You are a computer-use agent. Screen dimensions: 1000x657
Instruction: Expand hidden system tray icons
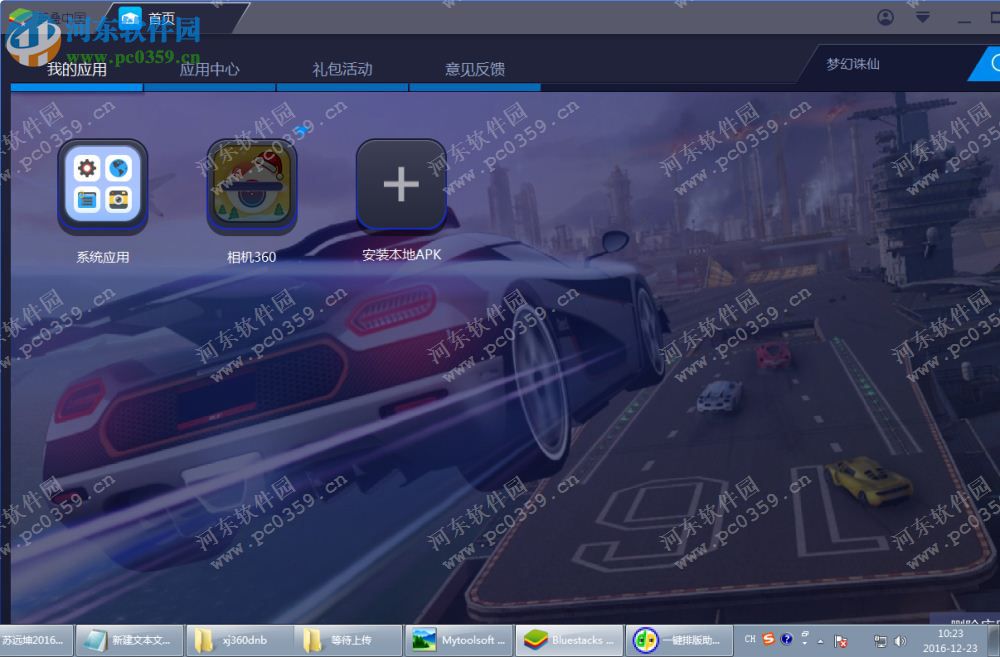(x=820, y=641)
